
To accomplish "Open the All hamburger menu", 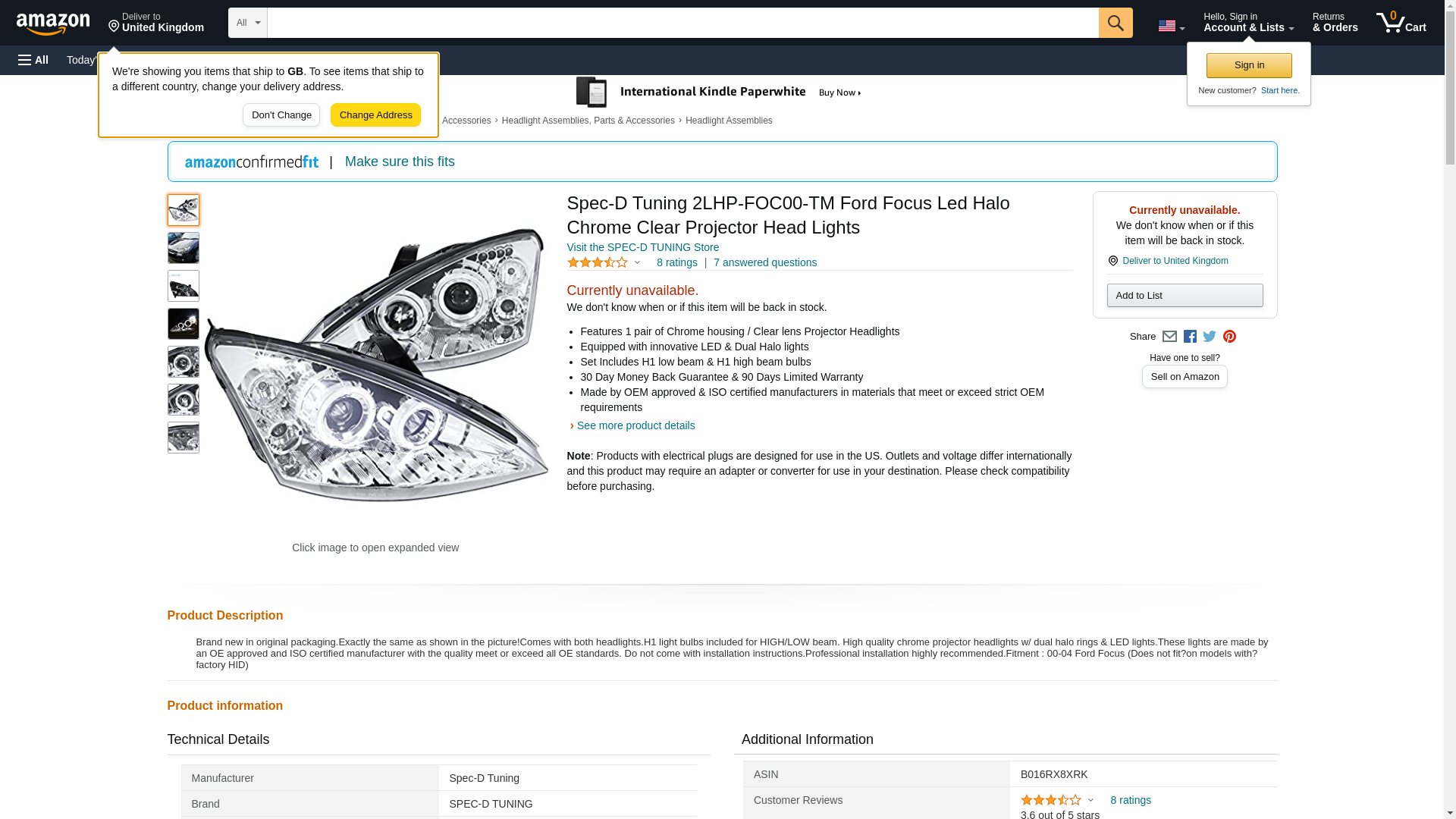I will (x=33, y=60).
